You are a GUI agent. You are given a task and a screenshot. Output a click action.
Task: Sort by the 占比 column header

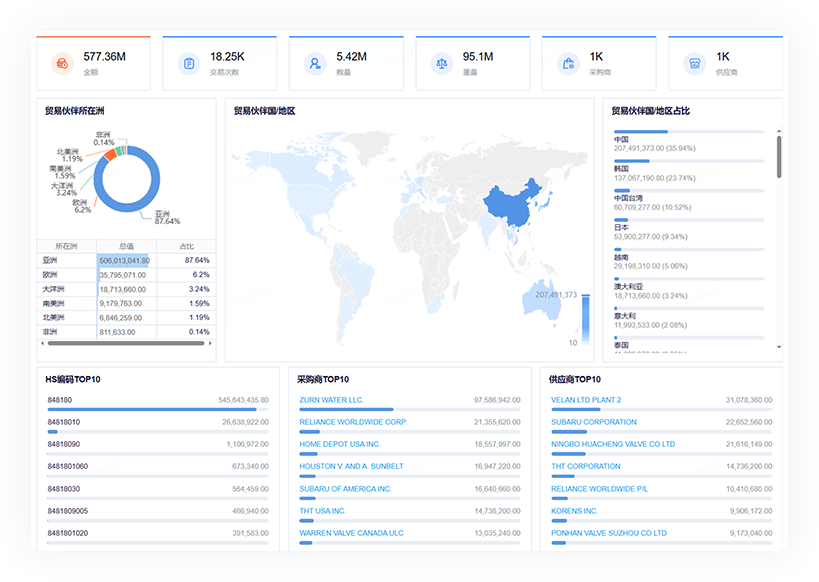(186, 246)
